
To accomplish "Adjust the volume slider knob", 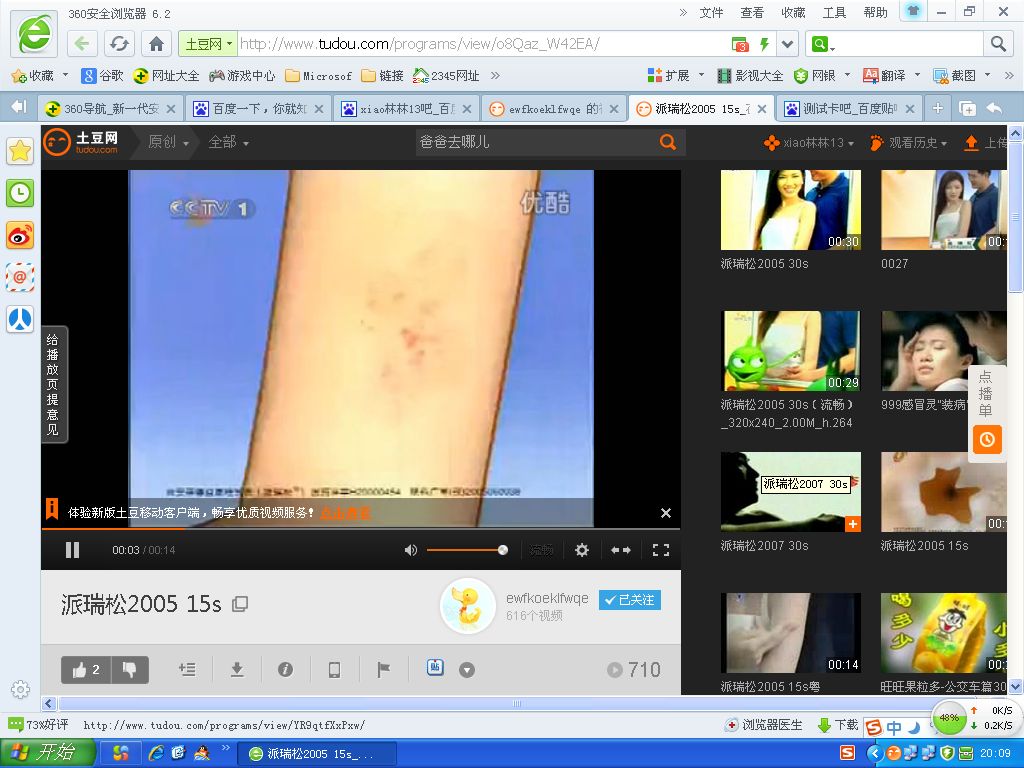I will (x=503, y=550).
